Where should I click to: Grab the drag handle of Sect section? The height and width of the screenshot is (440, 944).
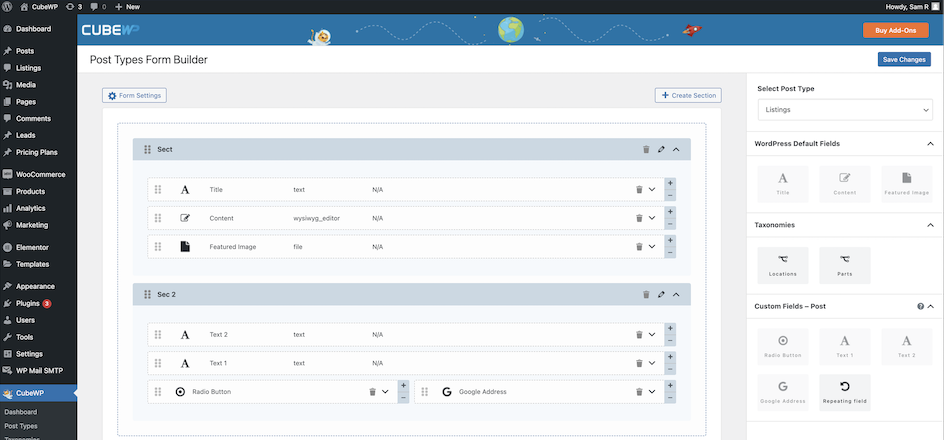pyautogui.click(x=148, y=149)
